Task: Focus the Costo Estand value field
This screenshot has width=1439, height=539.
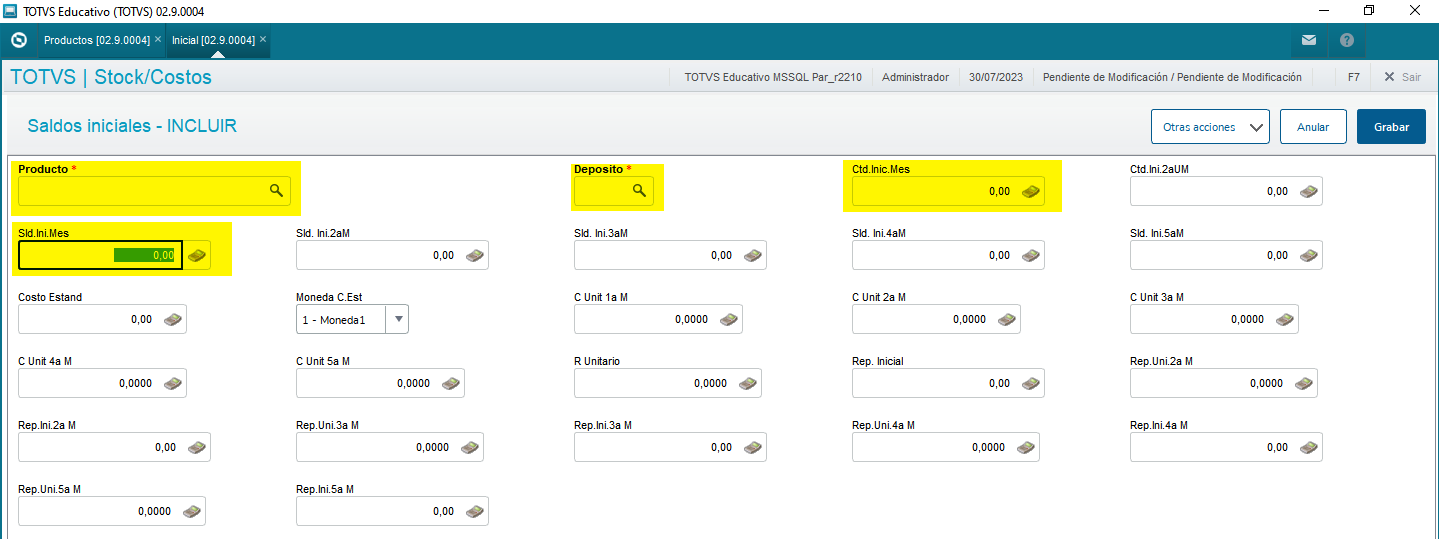Action: click(102, 319)
